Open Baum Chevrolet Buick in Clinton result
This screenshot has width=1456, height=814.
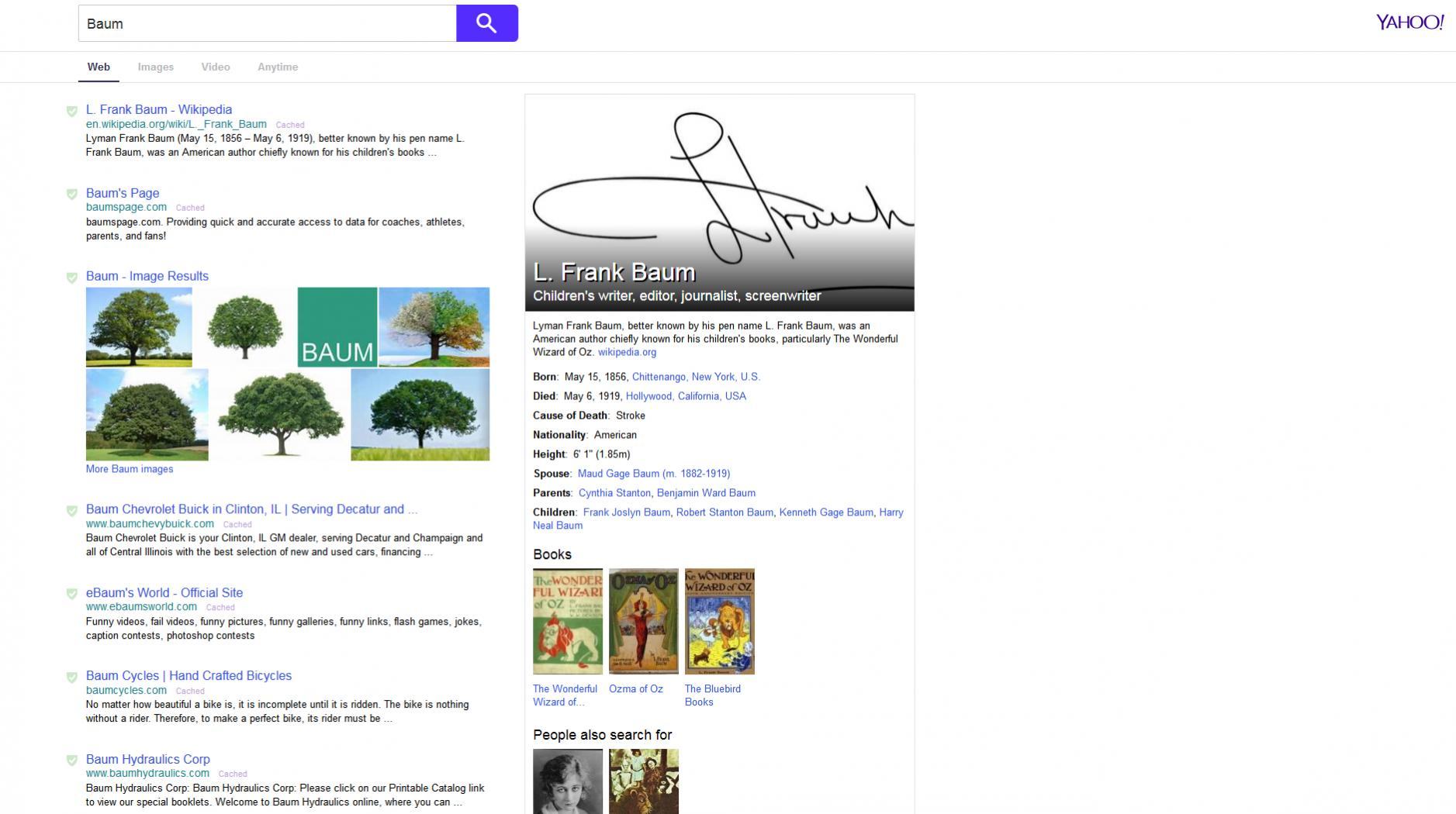tap(251, 509)
